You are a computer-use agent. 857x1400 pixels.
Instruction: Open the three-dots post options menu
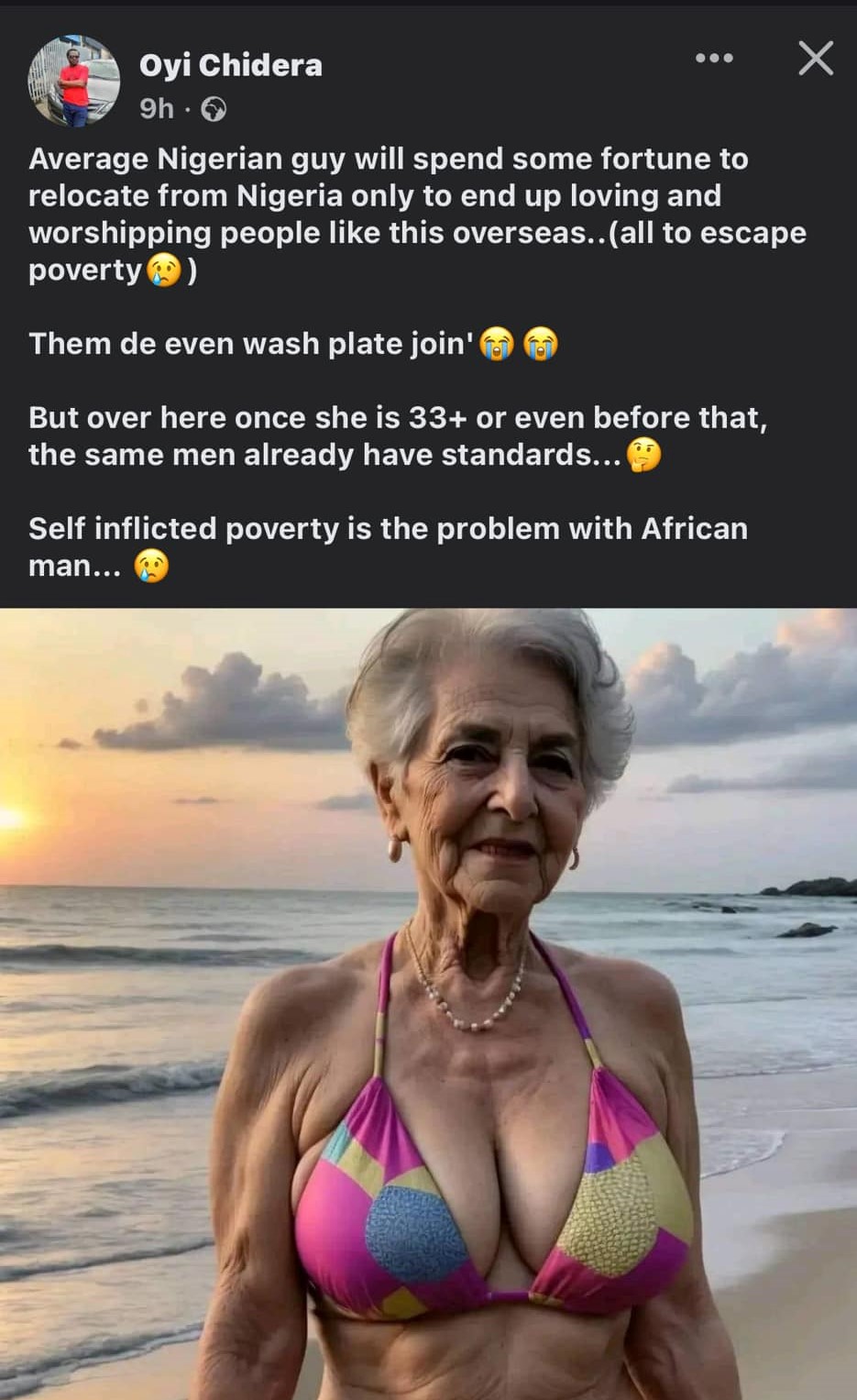pos(714,59)
